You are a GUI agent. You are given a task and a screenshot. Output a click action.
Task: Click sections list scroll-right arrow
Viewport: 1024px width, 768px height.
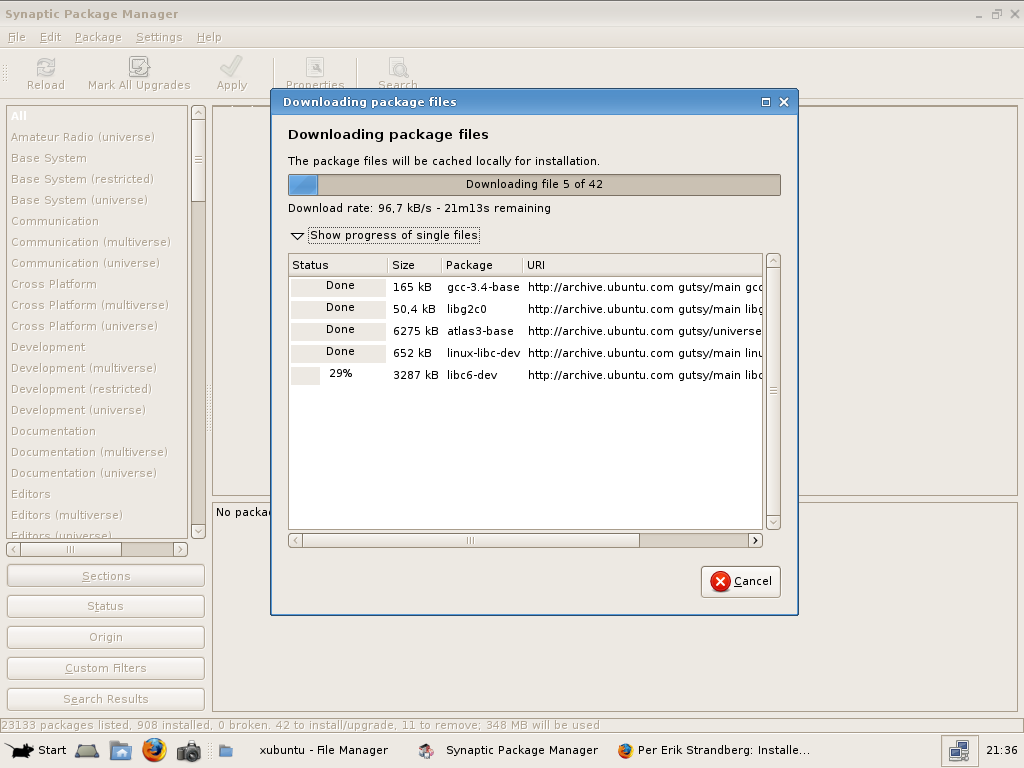point(180,550)
